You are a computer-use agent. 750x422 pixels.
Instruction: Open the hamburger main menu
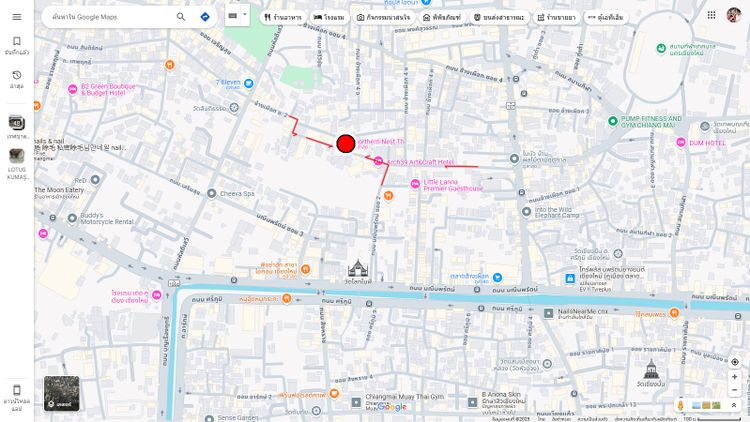coord(17,17)
